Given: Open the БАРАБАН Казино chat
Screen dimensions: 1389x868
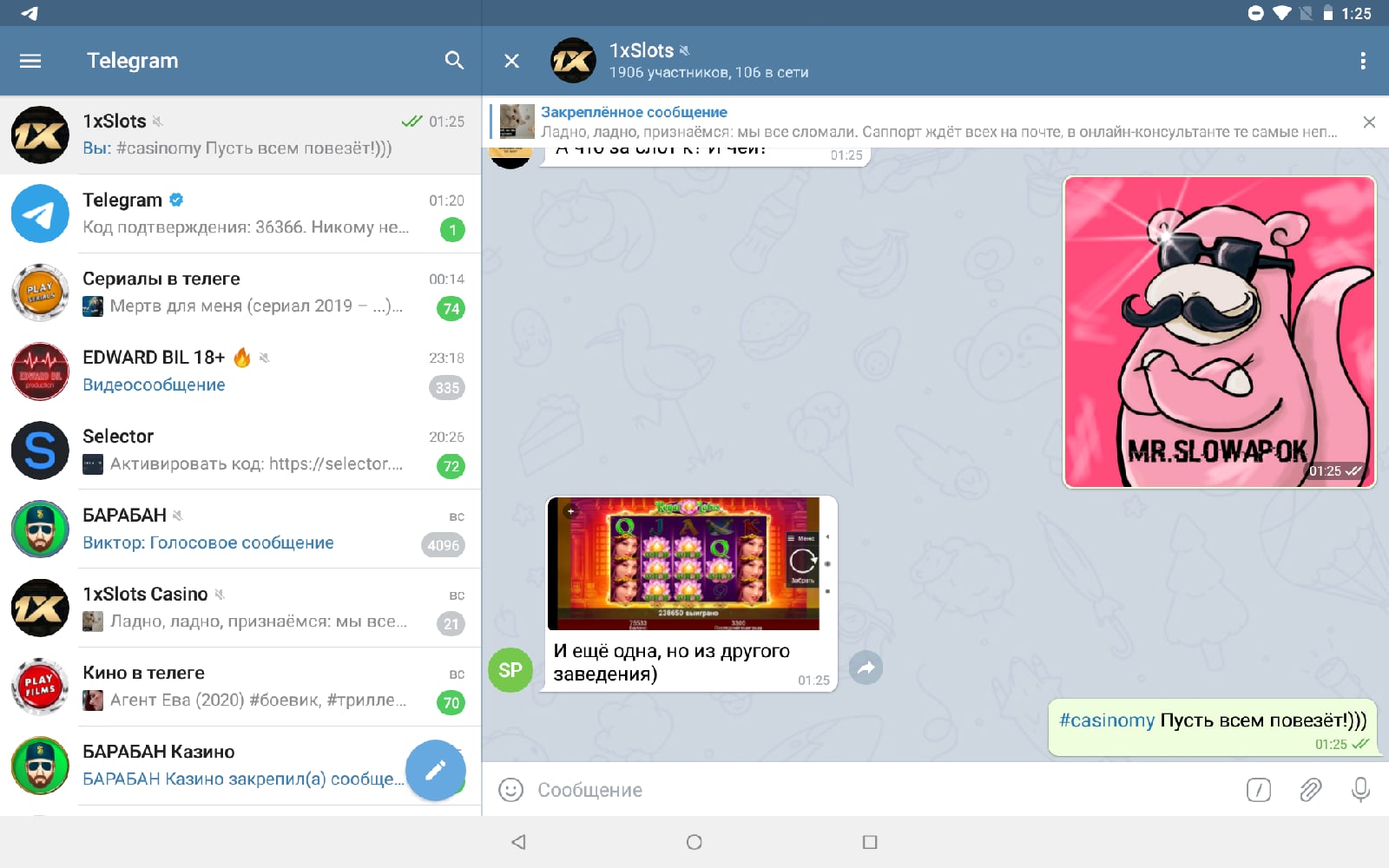Looking at the screenshot, I should pyautogui.click(x=240, y=766).
